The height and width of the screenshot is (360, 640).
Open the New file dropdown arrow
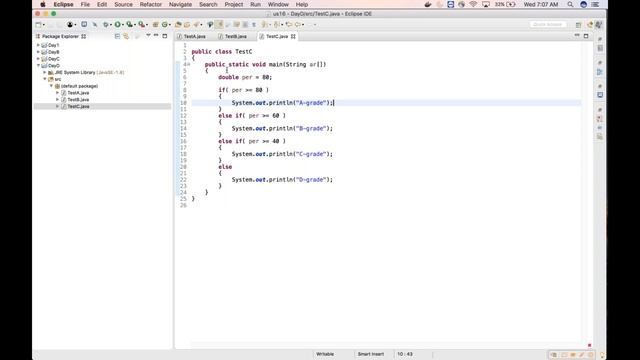pyautogui.click(x=44, y=25)
